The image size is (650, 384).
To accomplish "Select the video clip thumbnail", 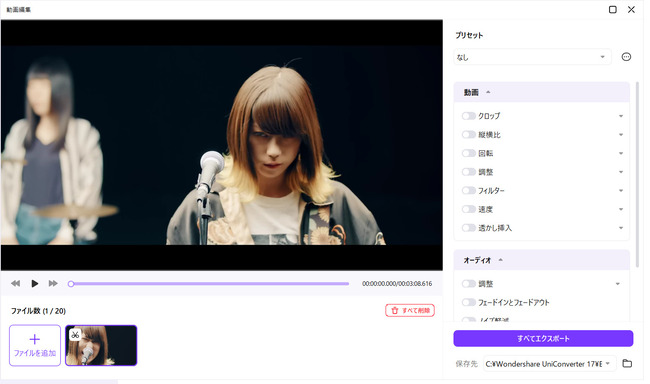I will (x=101, y=345).
